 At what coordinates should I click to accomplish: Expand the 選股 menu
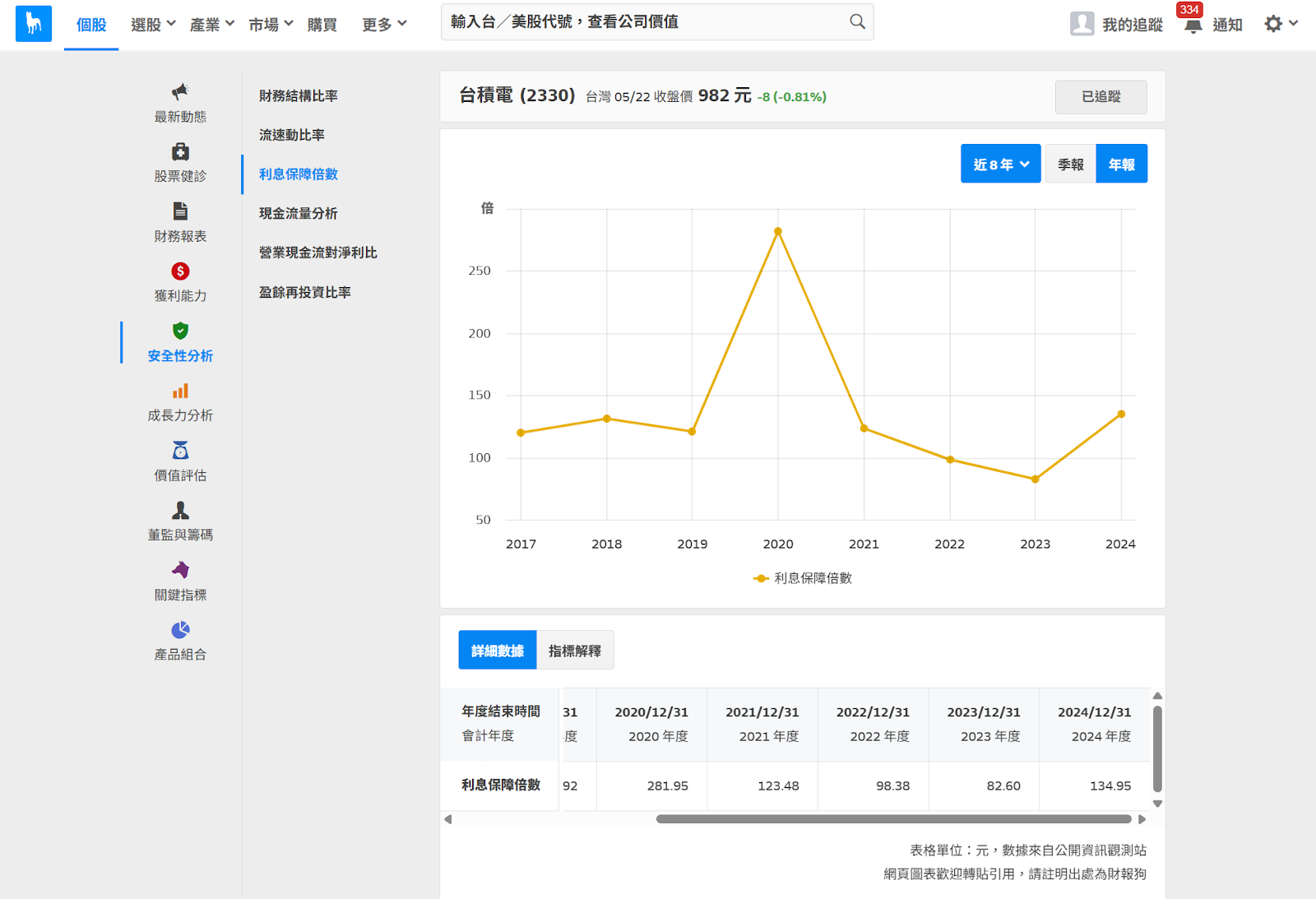click(x=153, y=25)
